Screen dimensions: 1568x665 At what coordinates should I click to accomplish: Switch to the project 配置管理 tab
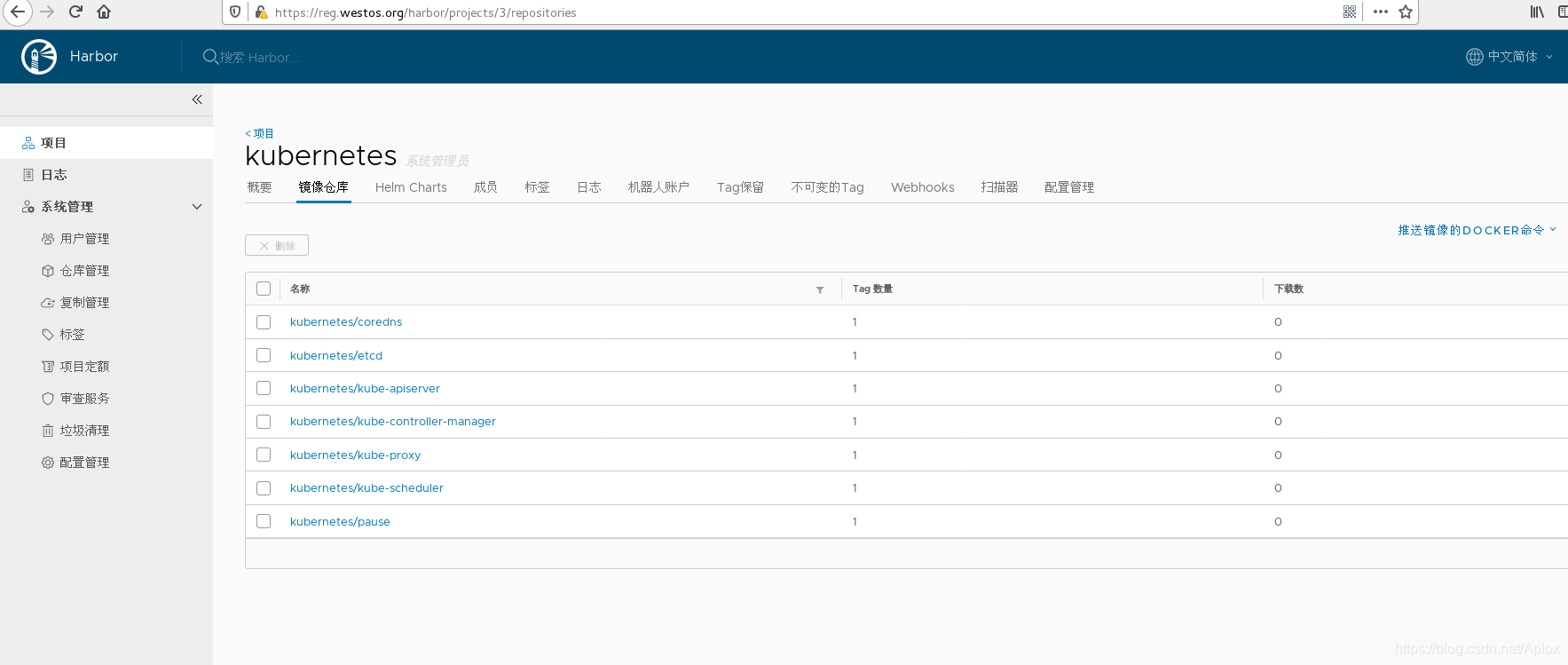(x=1069, y=187)
